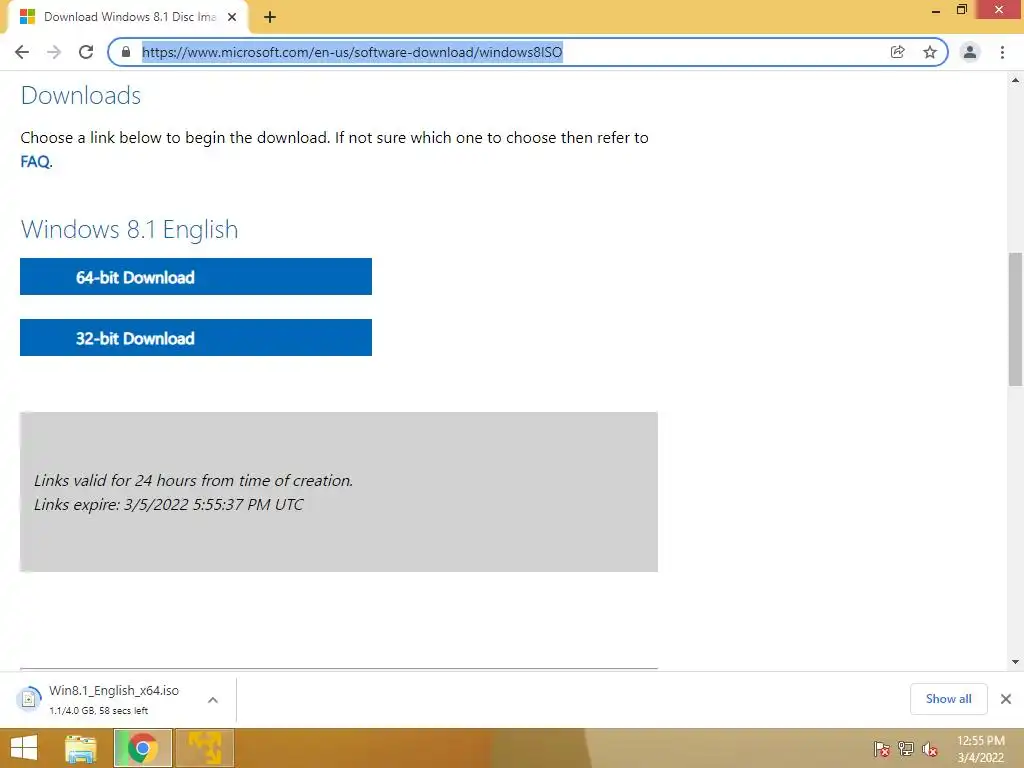
Task: Click the 'Links expire: 3/5/2022' text
Action: click(168, 504)
